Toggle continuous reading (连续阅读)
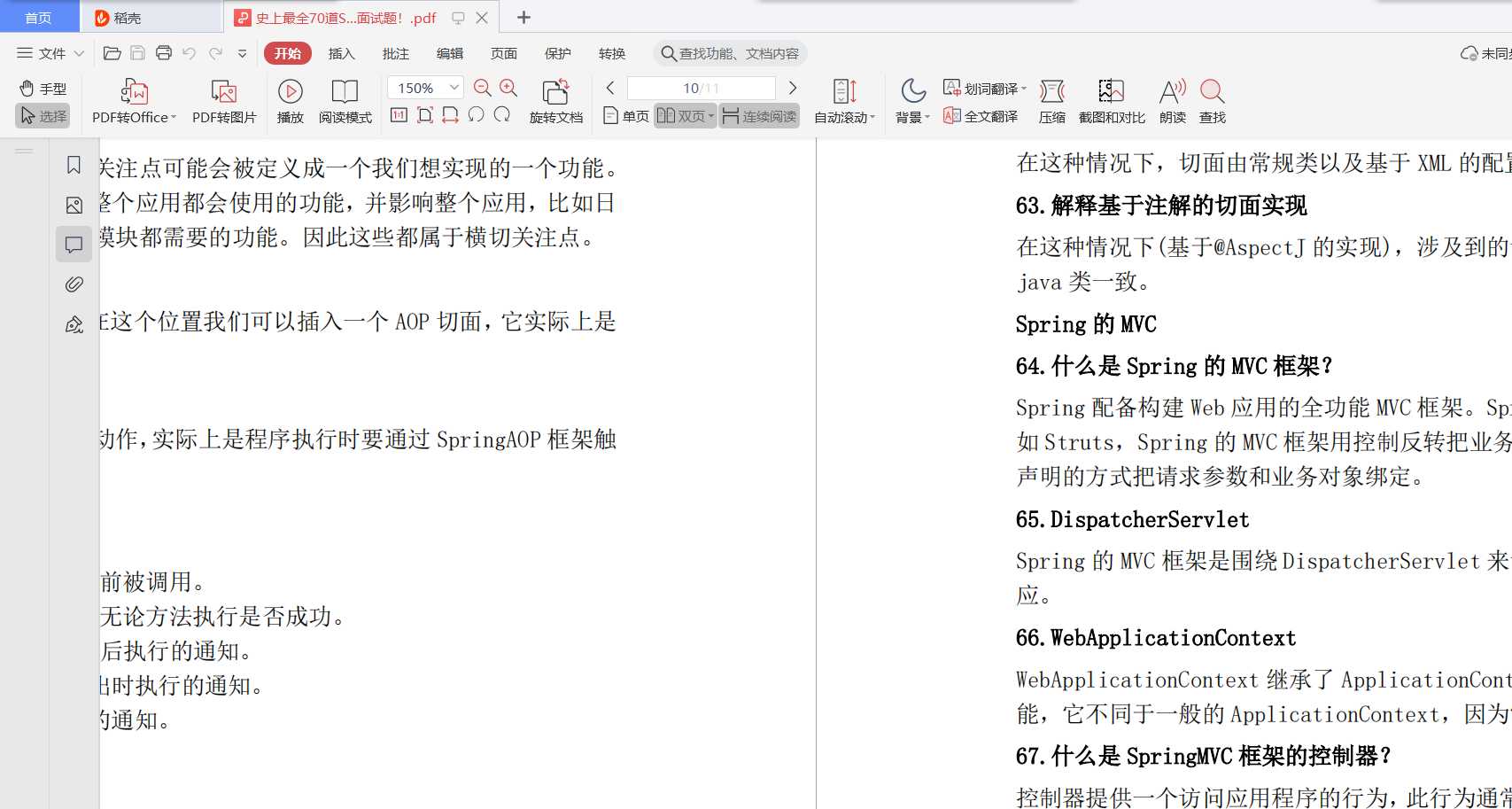The height and width of the screenshot is (809, 1512). [759, 116]
